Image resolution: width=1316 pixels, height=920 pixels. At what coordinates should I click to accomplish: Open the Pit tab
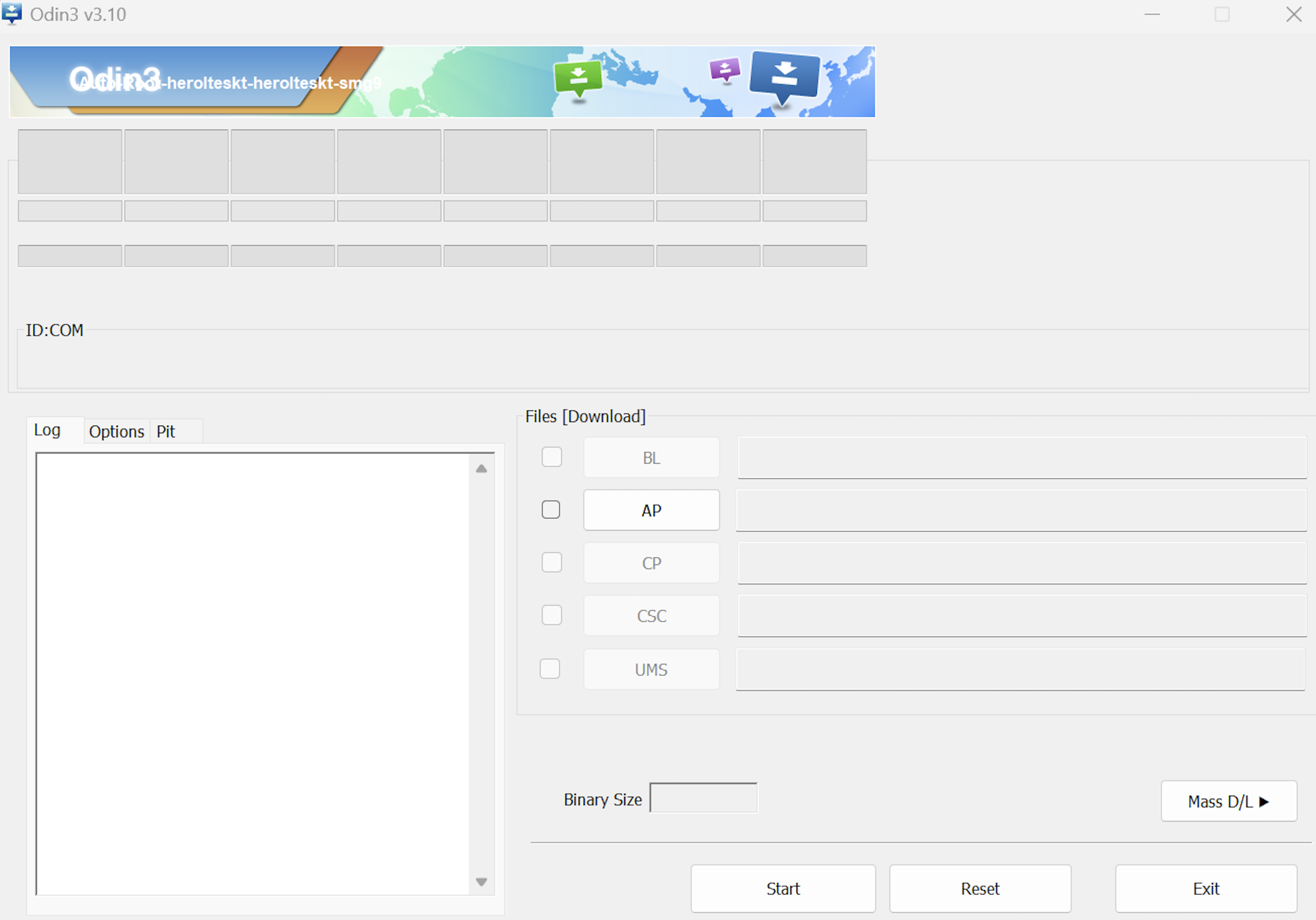point(166,431)
